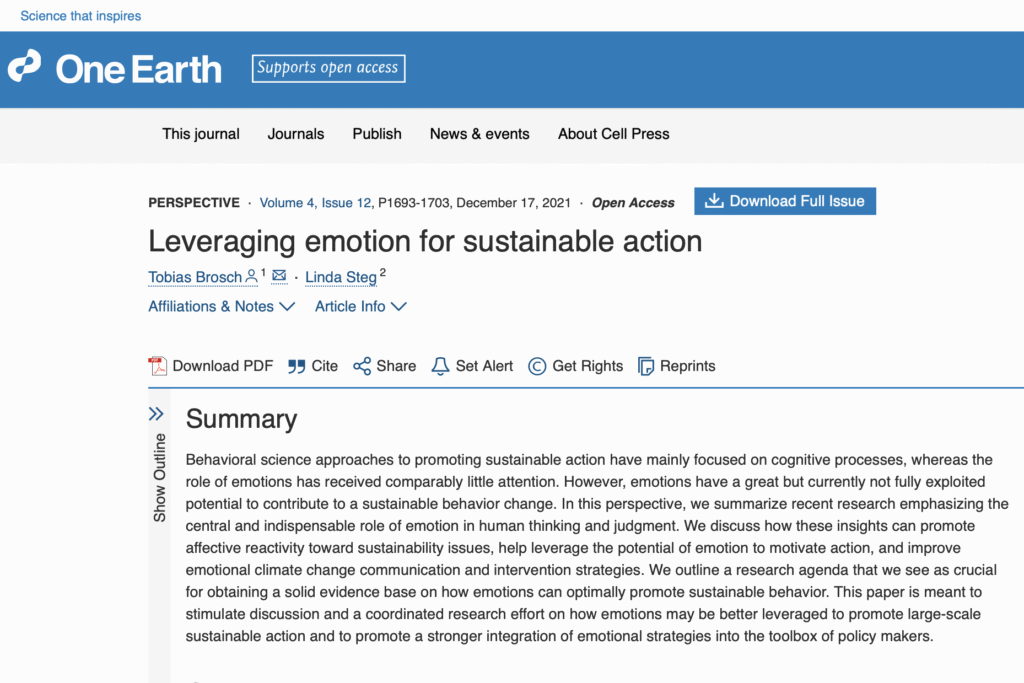Click the Share network icon
The height and width of the screenshot is (683, 1024).
pos(362,366)
